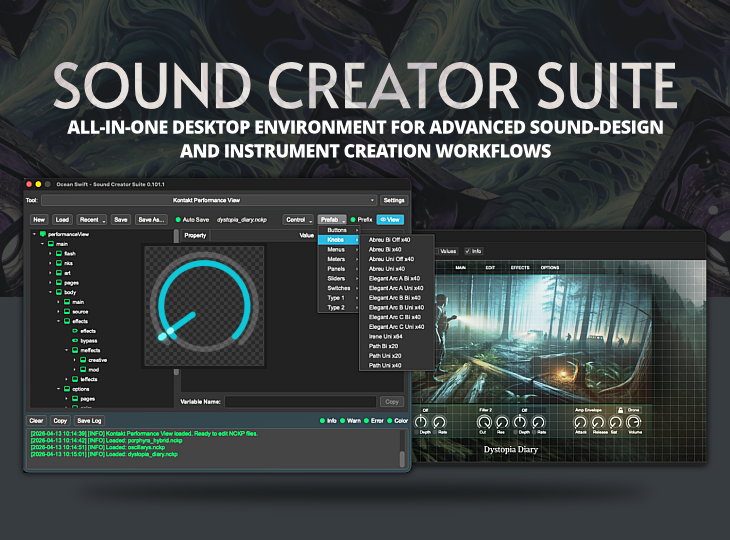Expand the teffects tree node

point(66,379)
